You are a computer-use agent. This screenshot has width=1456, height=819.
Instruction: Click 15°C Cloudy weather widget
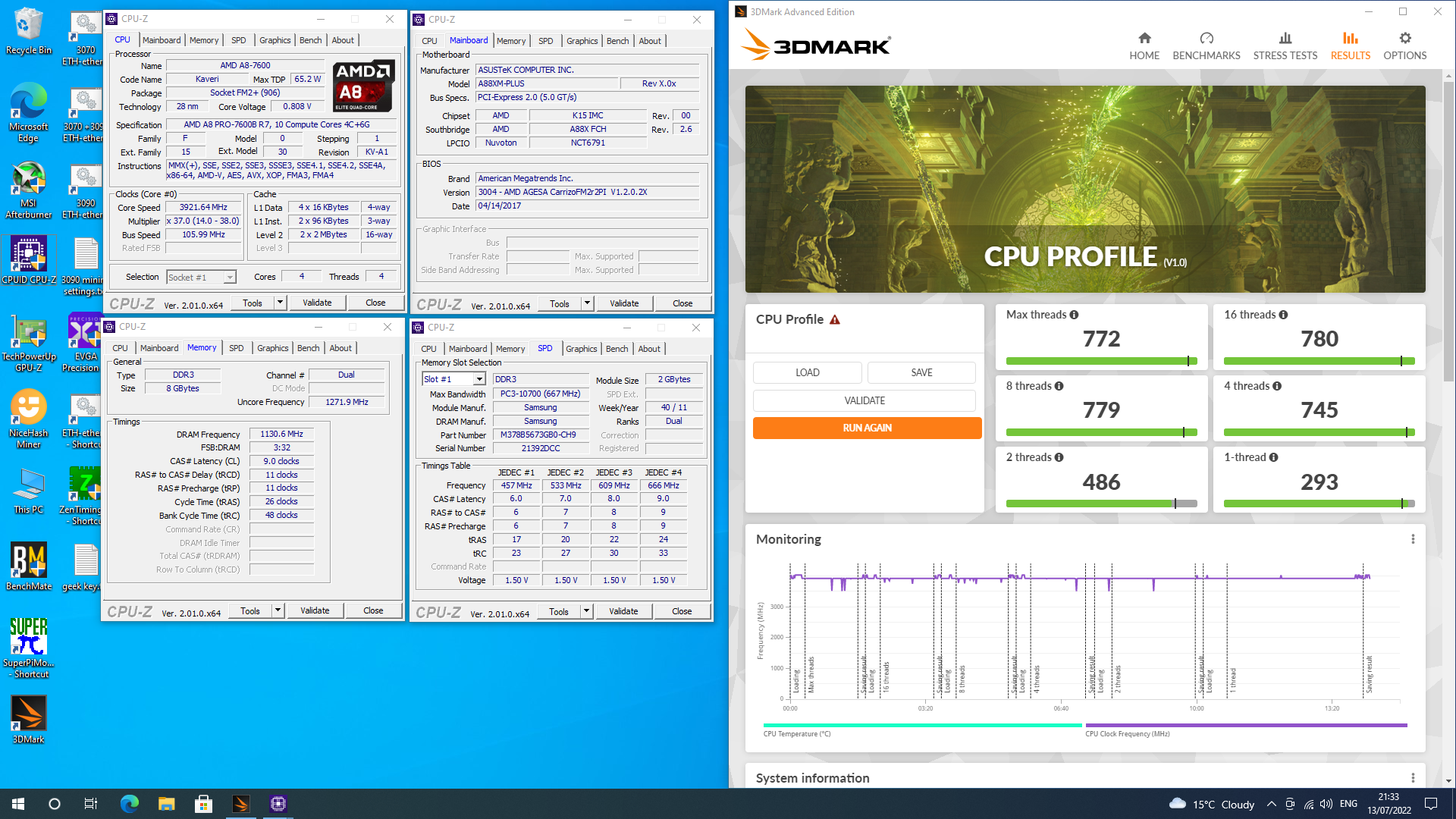[1212, 804]
